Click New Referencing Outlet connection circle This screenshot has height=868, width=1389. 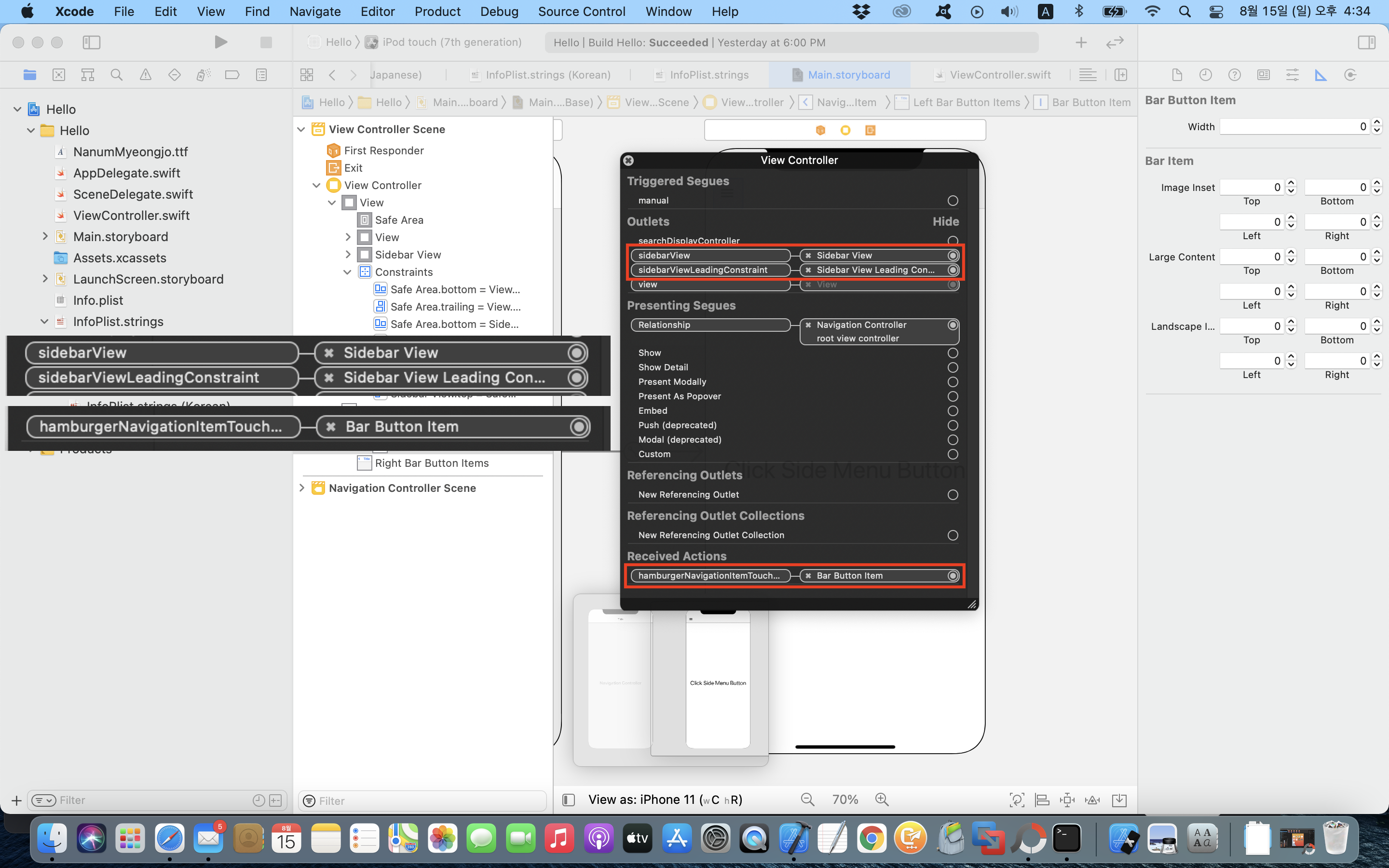click(953, 494)
